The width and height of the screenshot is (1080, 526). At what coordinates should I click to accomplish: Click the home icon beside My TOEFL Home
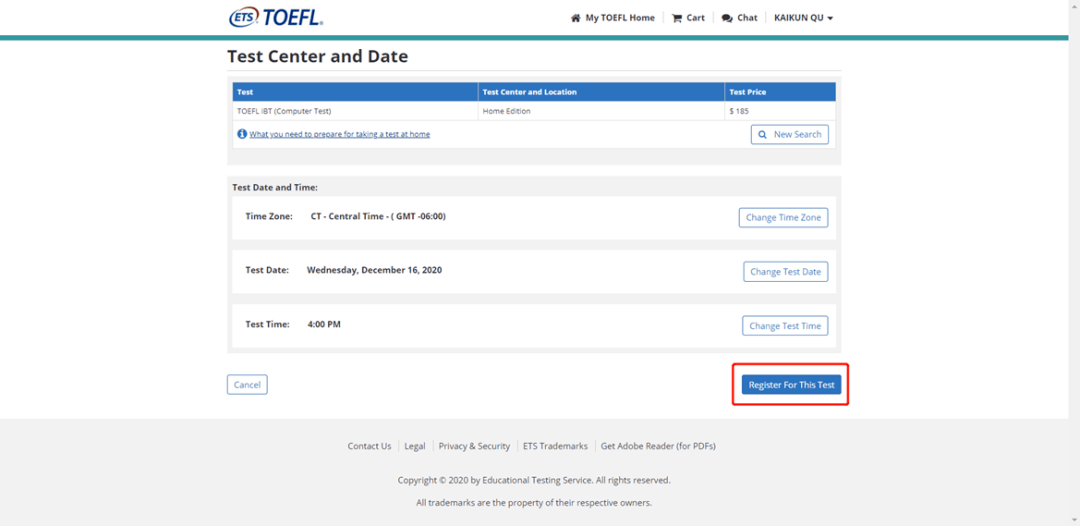576,18
